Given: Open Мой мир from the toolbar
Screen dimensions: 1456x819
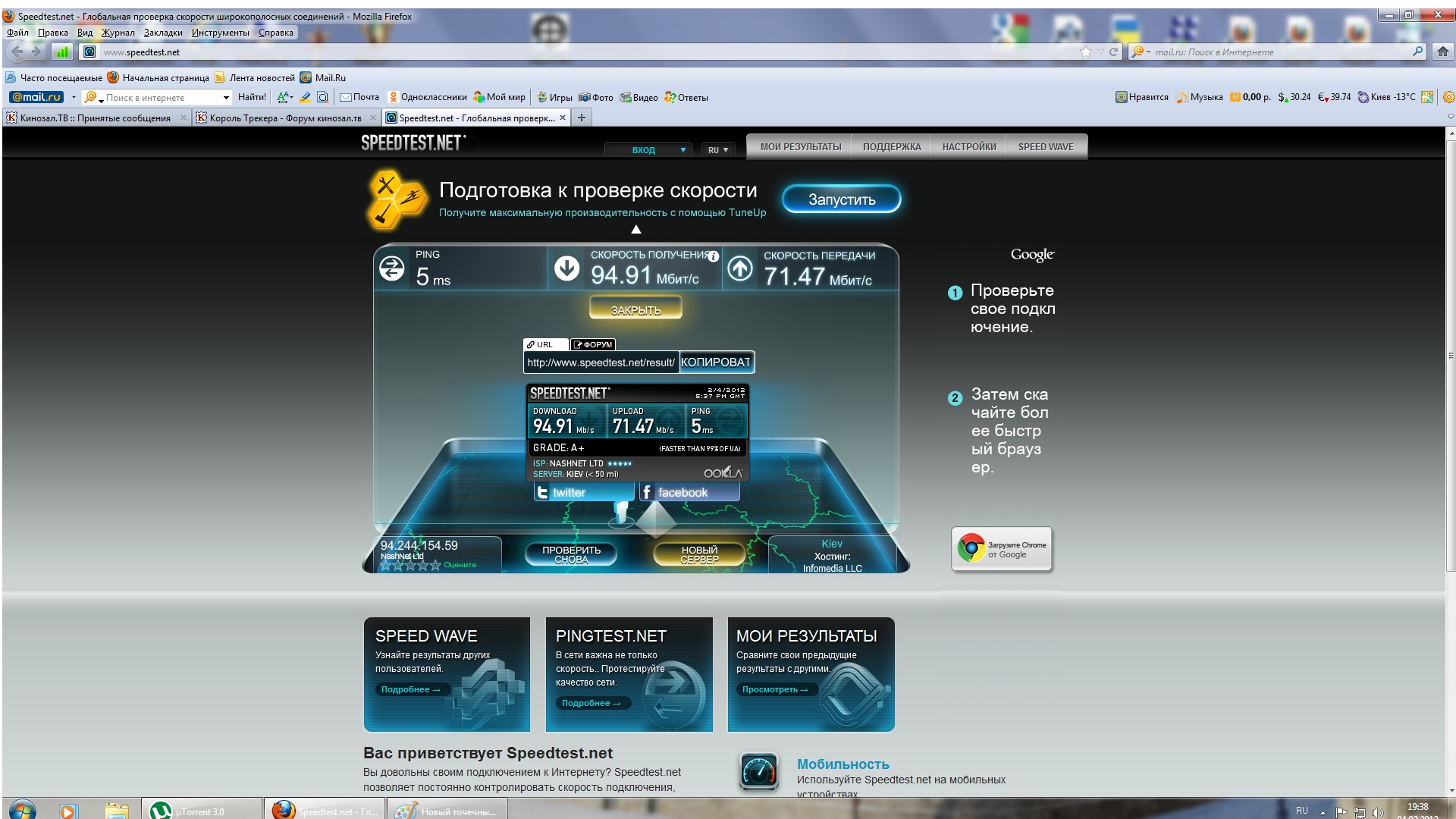Looking at the screenshot, I should coord(500,97).
